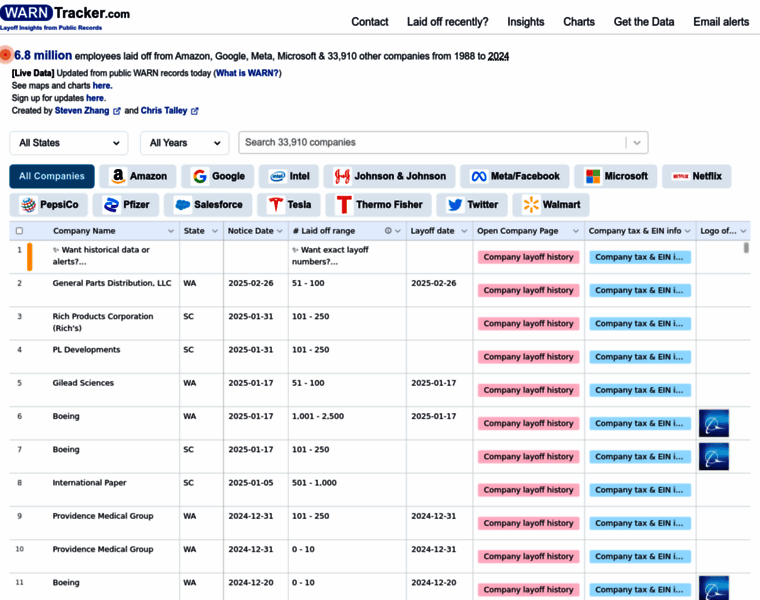Select the Google company filter
The height and width of the screenshot is (600, 760).
click(218, 176)
